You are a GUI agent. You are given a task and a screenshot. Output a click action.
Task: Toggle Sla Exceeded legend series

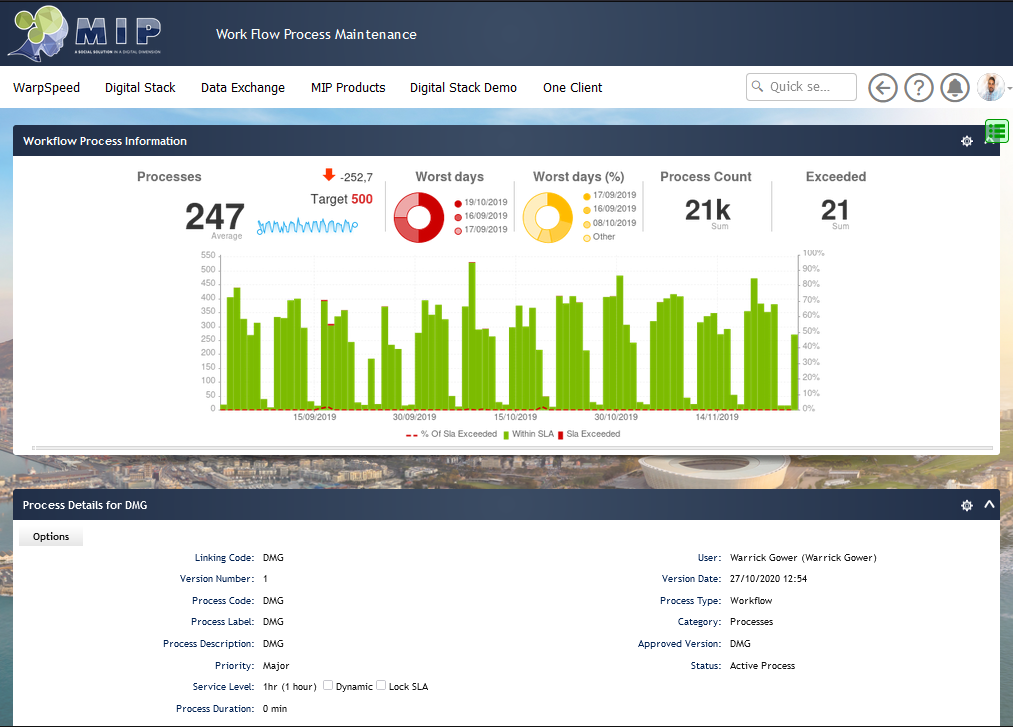[x=590, y=434]
